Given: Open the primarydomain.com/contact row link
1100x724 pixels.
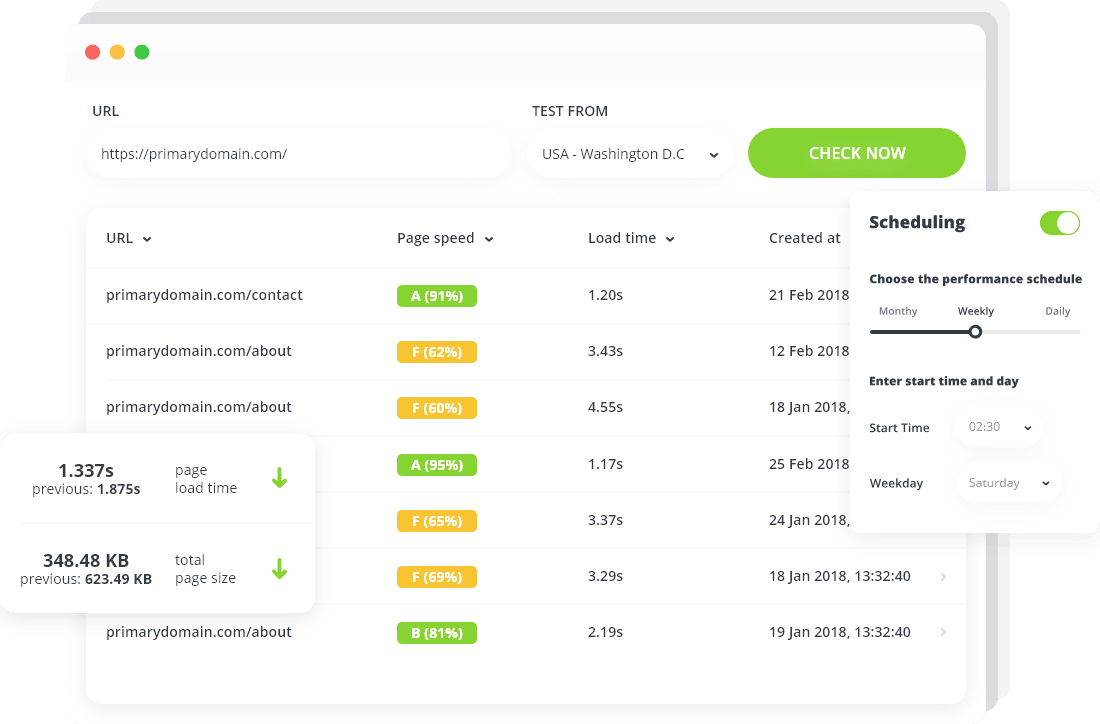Looking at the screenshot, I should 204,295.
